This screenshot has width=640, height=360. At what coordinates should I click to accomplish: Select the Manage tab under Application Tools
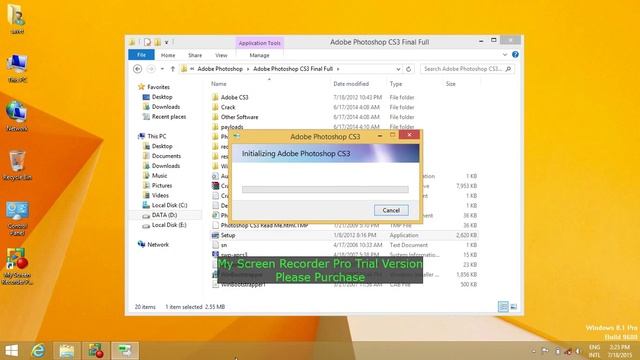coord(259,55)
